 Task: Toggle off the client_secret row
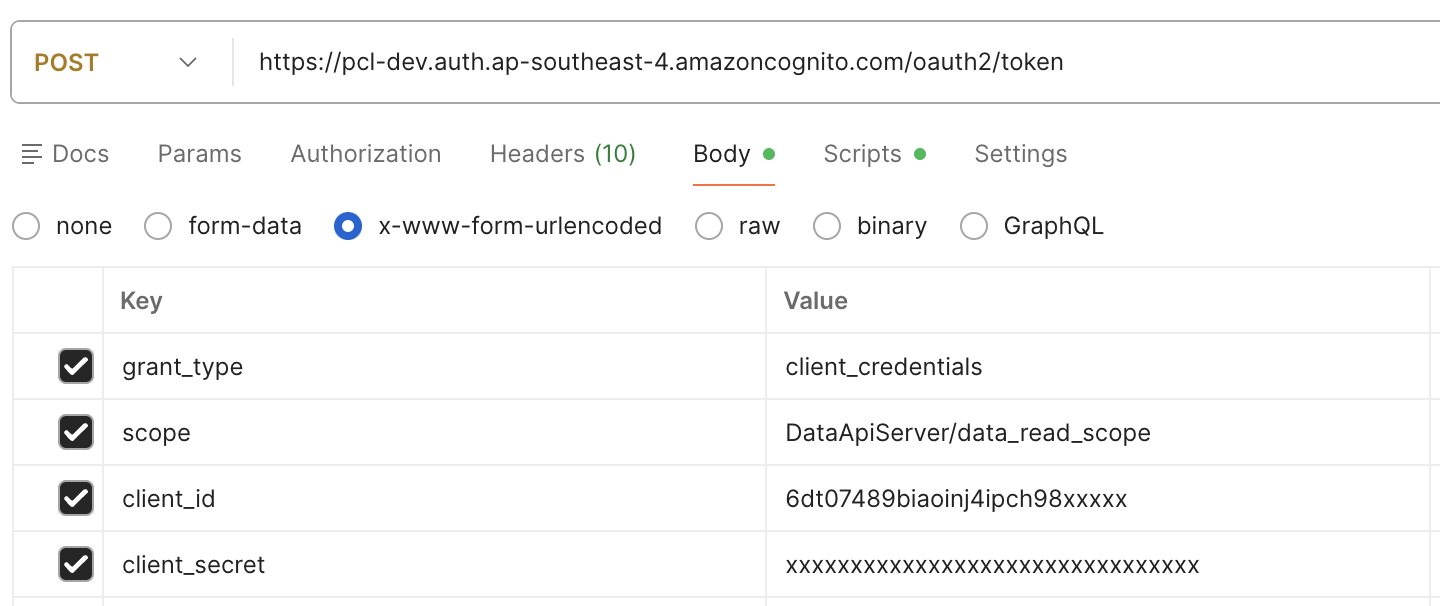[76, 564]
